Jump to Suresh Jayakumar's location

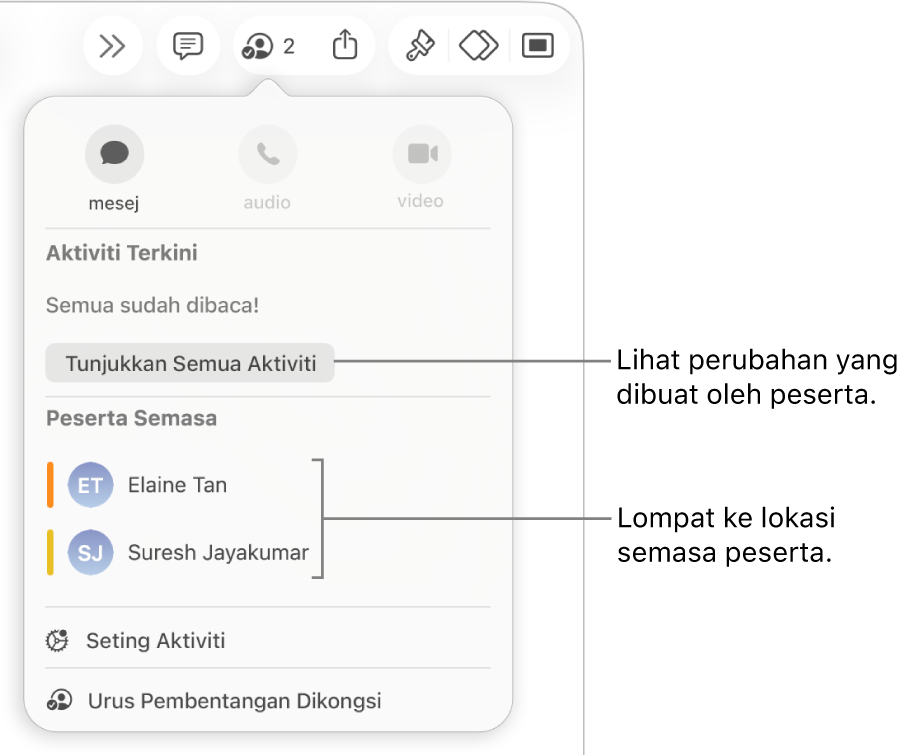point(178,553)
